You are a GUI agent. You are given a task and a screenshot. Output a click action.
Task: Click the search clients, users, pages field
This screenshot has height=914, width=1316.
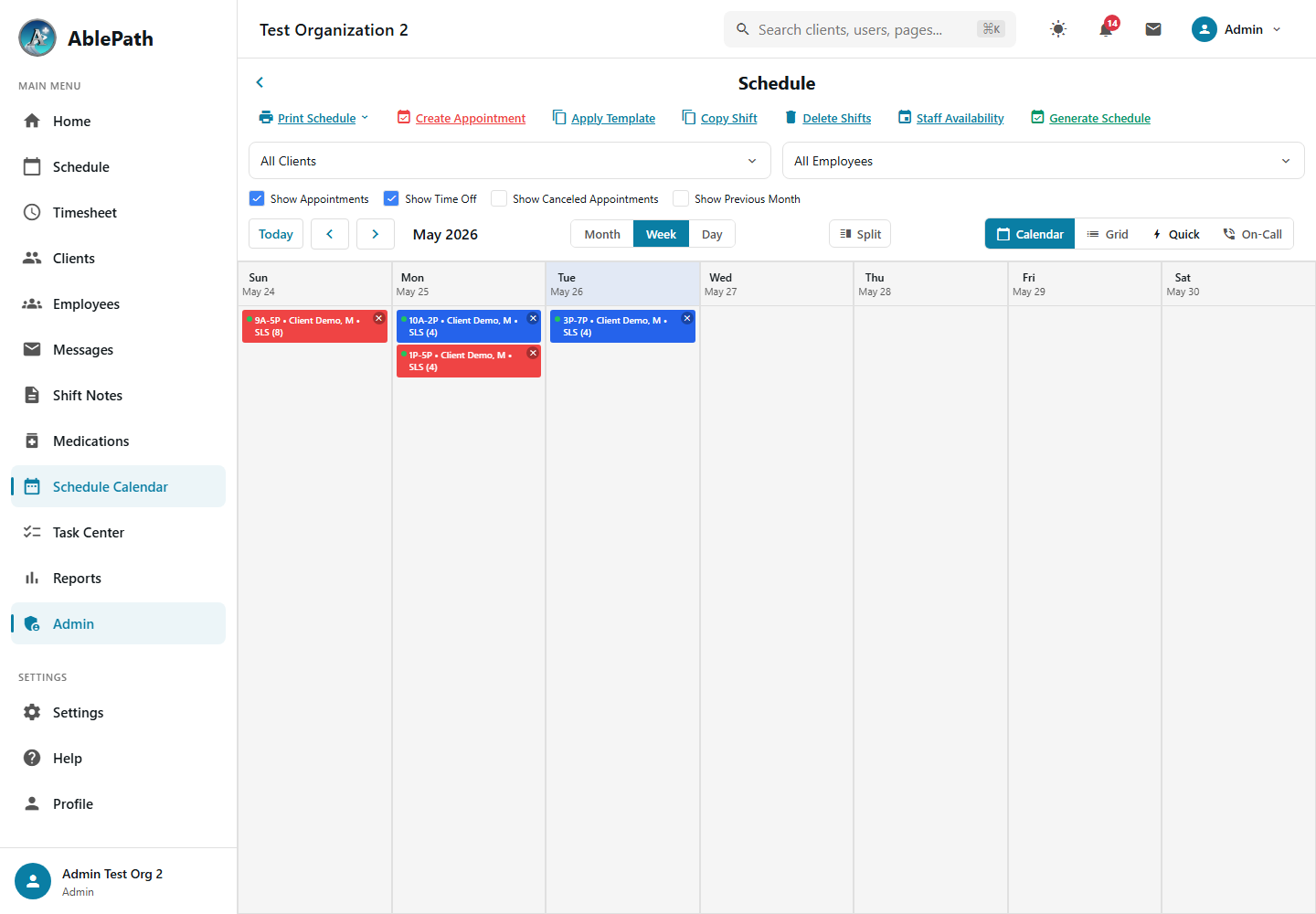pyautogui.click(x=870, y=29)
